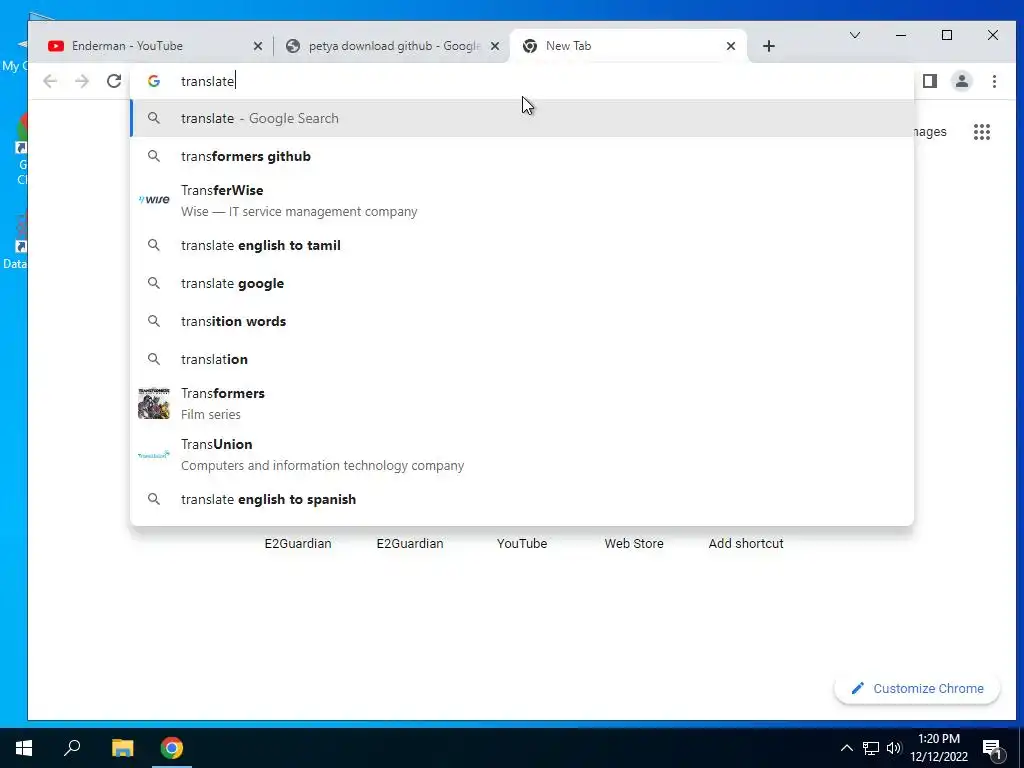1024x768 pixels.
Task: Click the Add shortcut button
Action: pyautogui.click(x=746, y=543)
